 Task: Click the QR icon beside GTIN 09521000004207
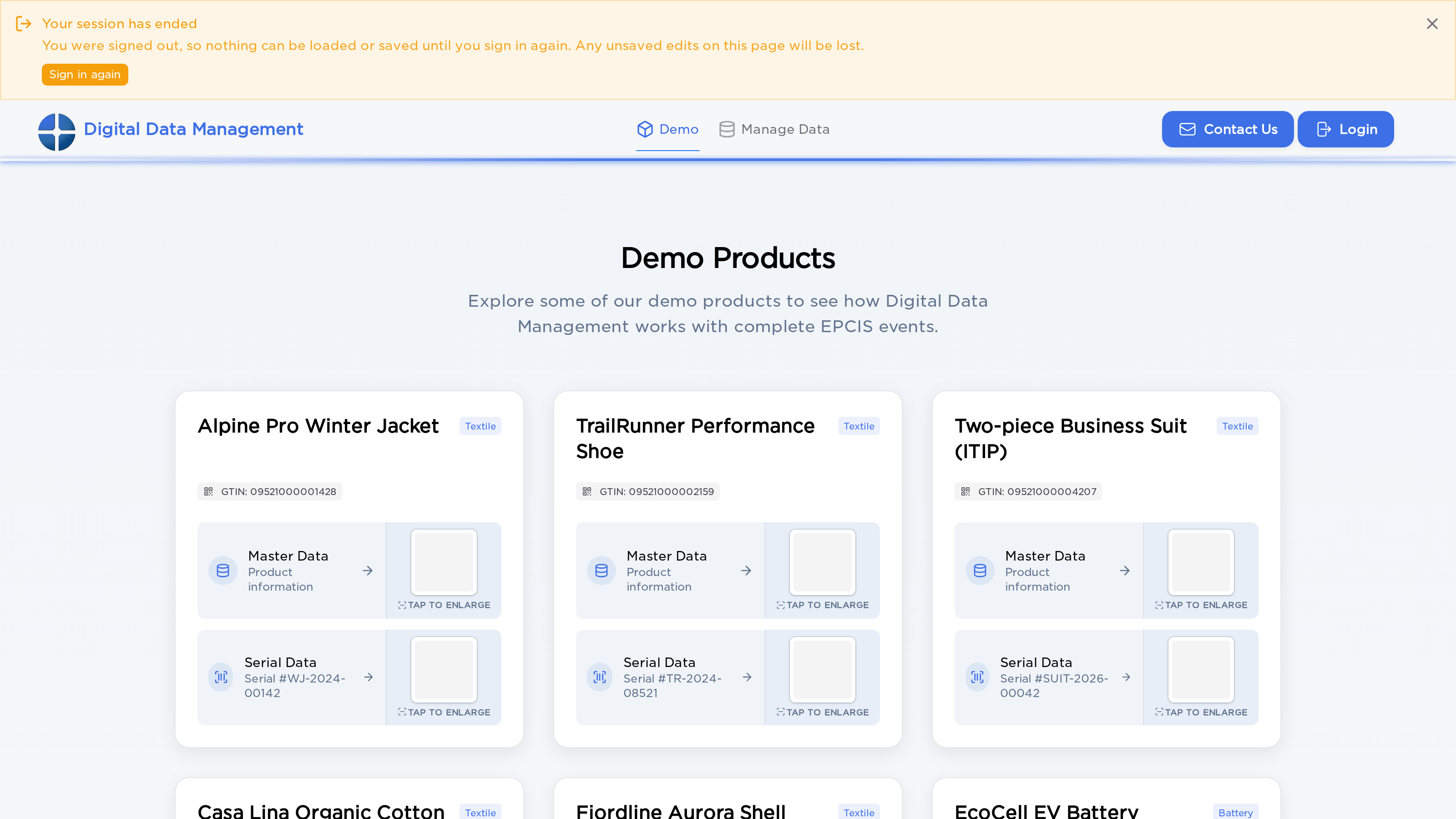point(966,492)
